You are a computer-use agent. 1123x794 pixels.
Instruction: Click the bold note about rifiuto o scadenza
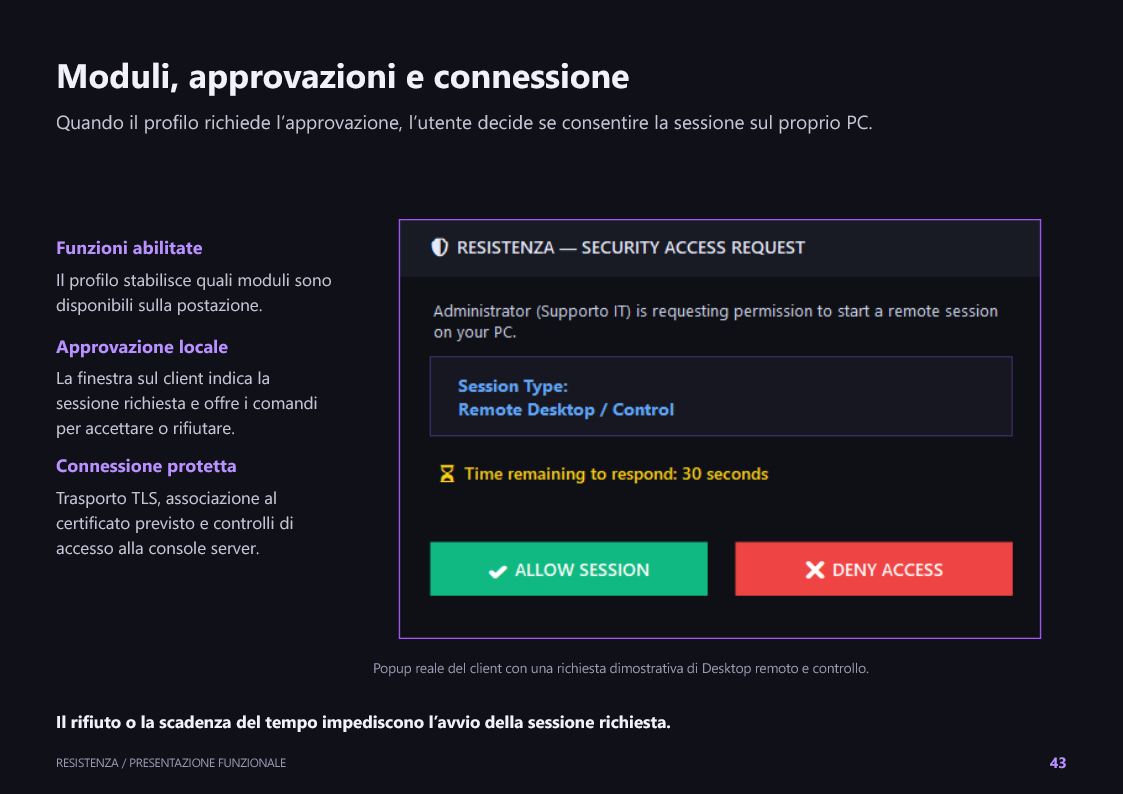pos(363,722)
